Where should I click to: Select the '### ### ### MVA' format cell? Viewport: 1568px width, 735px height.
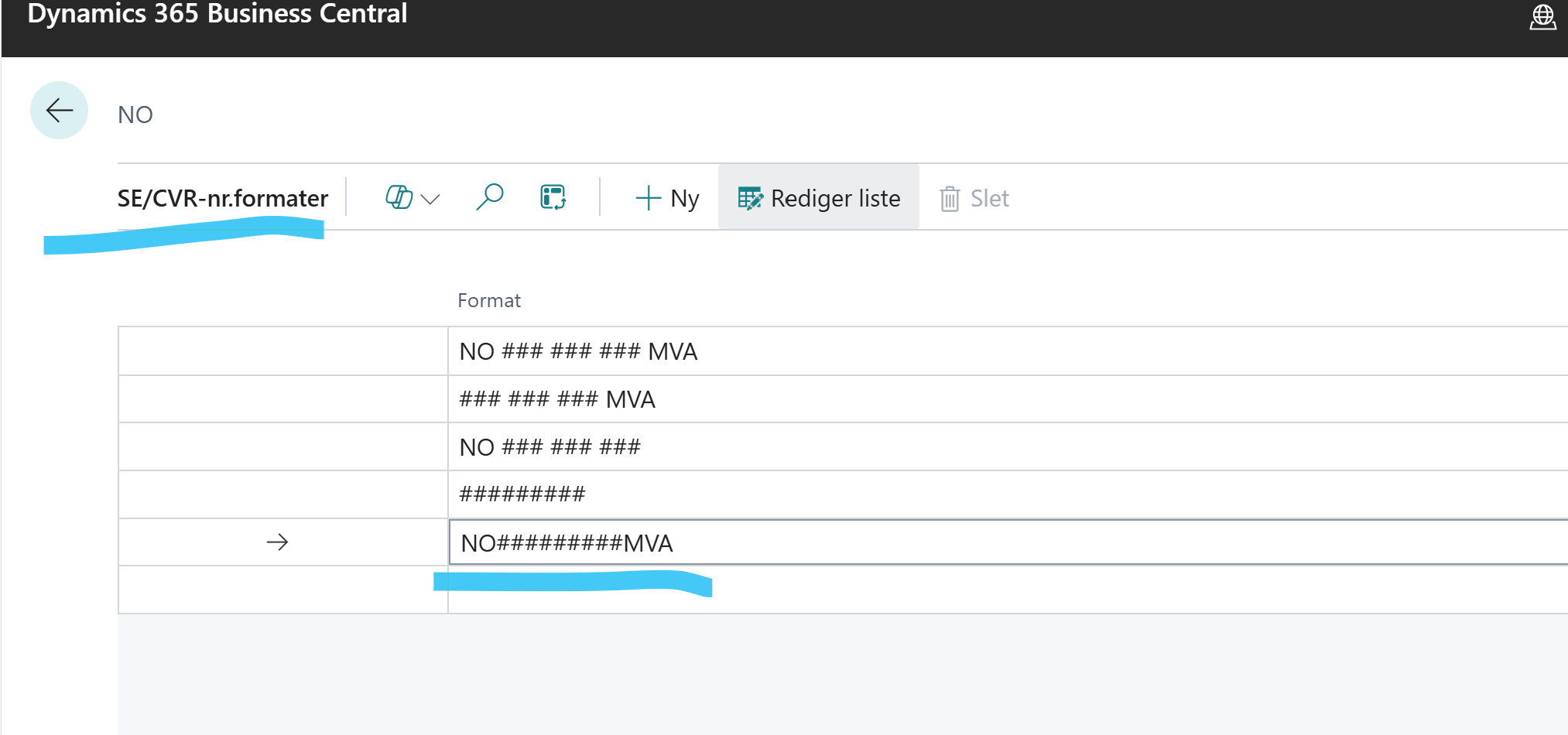pyautogui.click(x=557, y=400)
